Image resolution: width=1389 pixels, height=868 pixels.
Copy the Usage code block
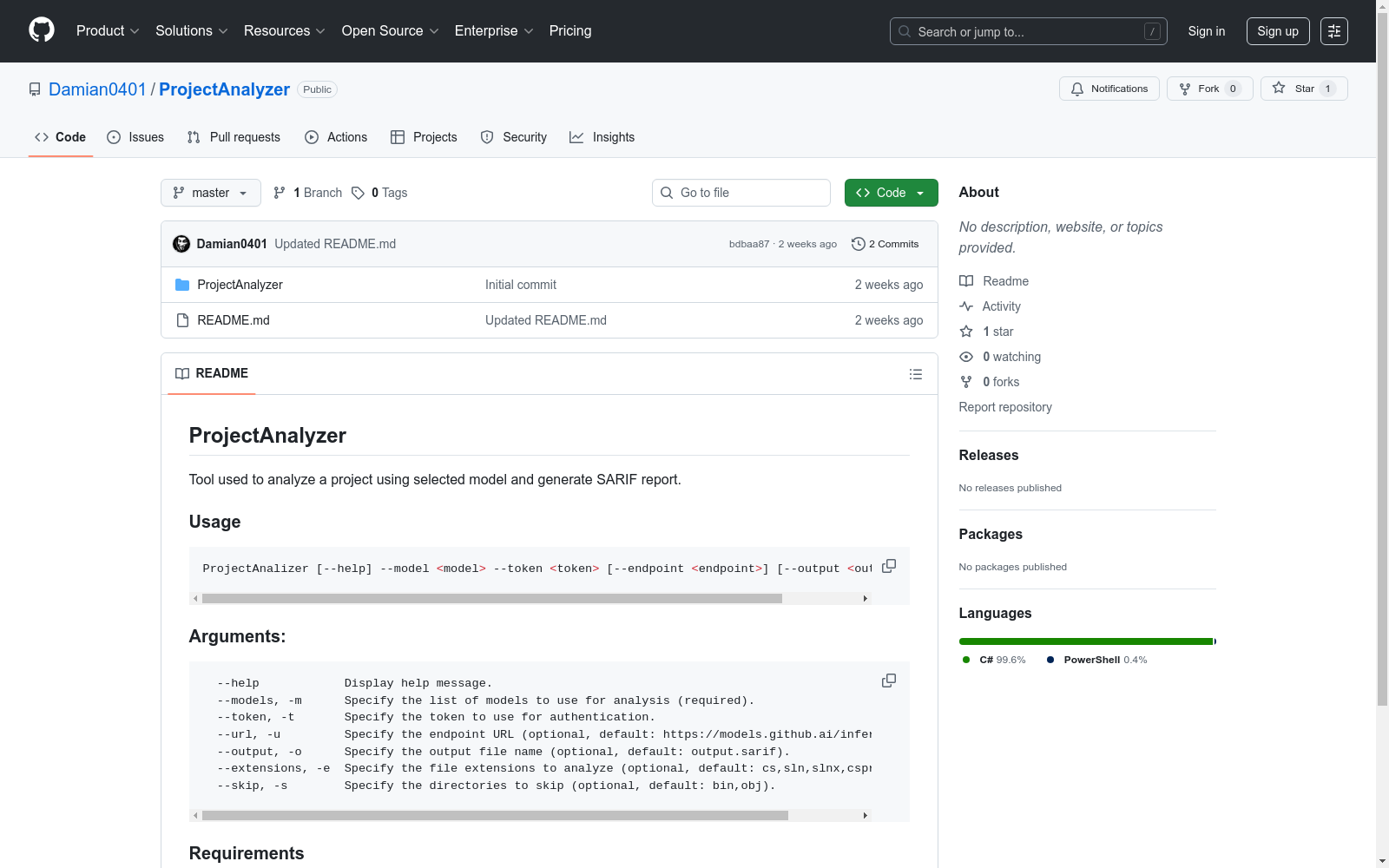click(x=889, y=566)
